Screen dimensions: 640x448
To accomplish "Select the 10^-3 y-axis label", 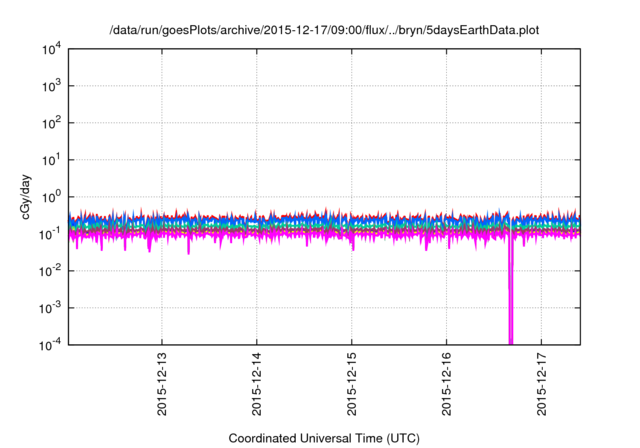I will [50, 308].
